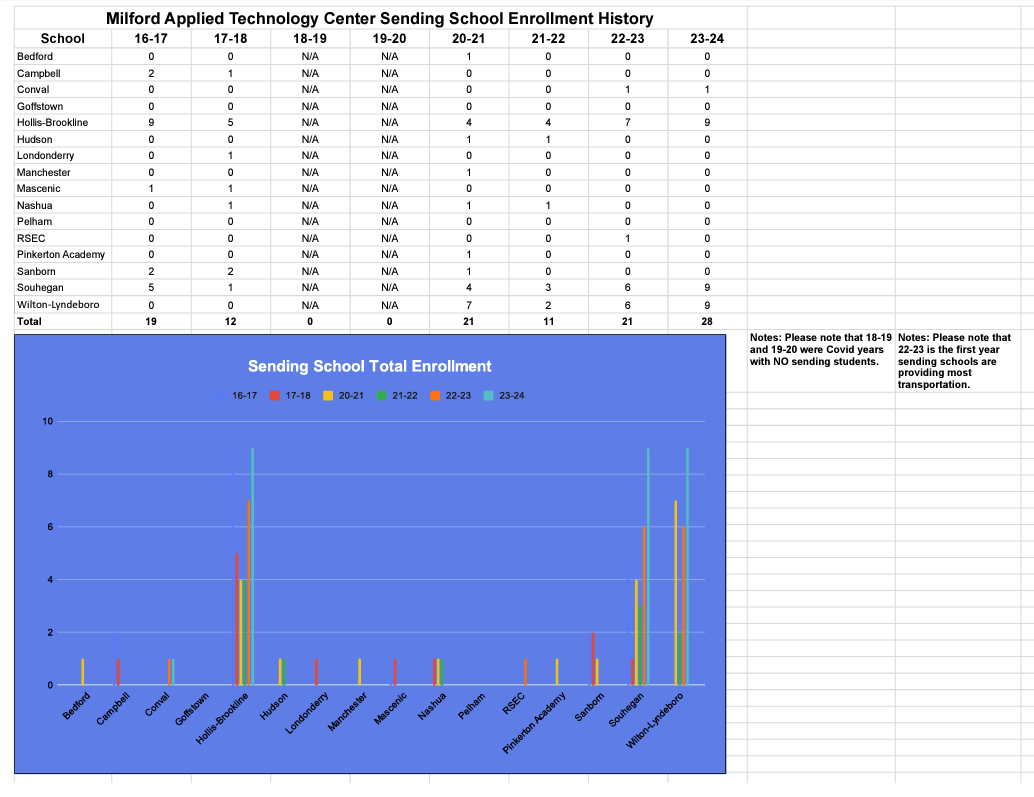Click the Mascenic row label in the table
The width and height of the screenshot is (1034, 797).
[39, 189]
